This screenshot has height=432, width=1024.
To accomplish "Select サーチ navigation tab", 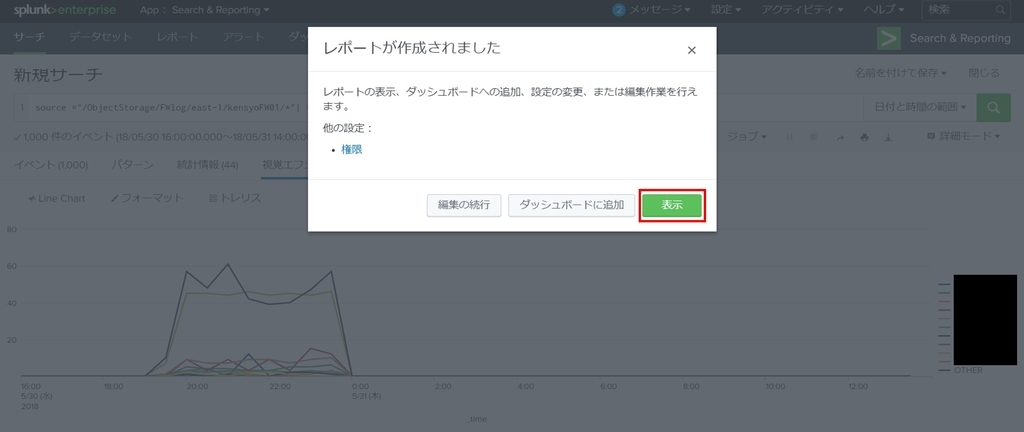I will coord(29,37).
